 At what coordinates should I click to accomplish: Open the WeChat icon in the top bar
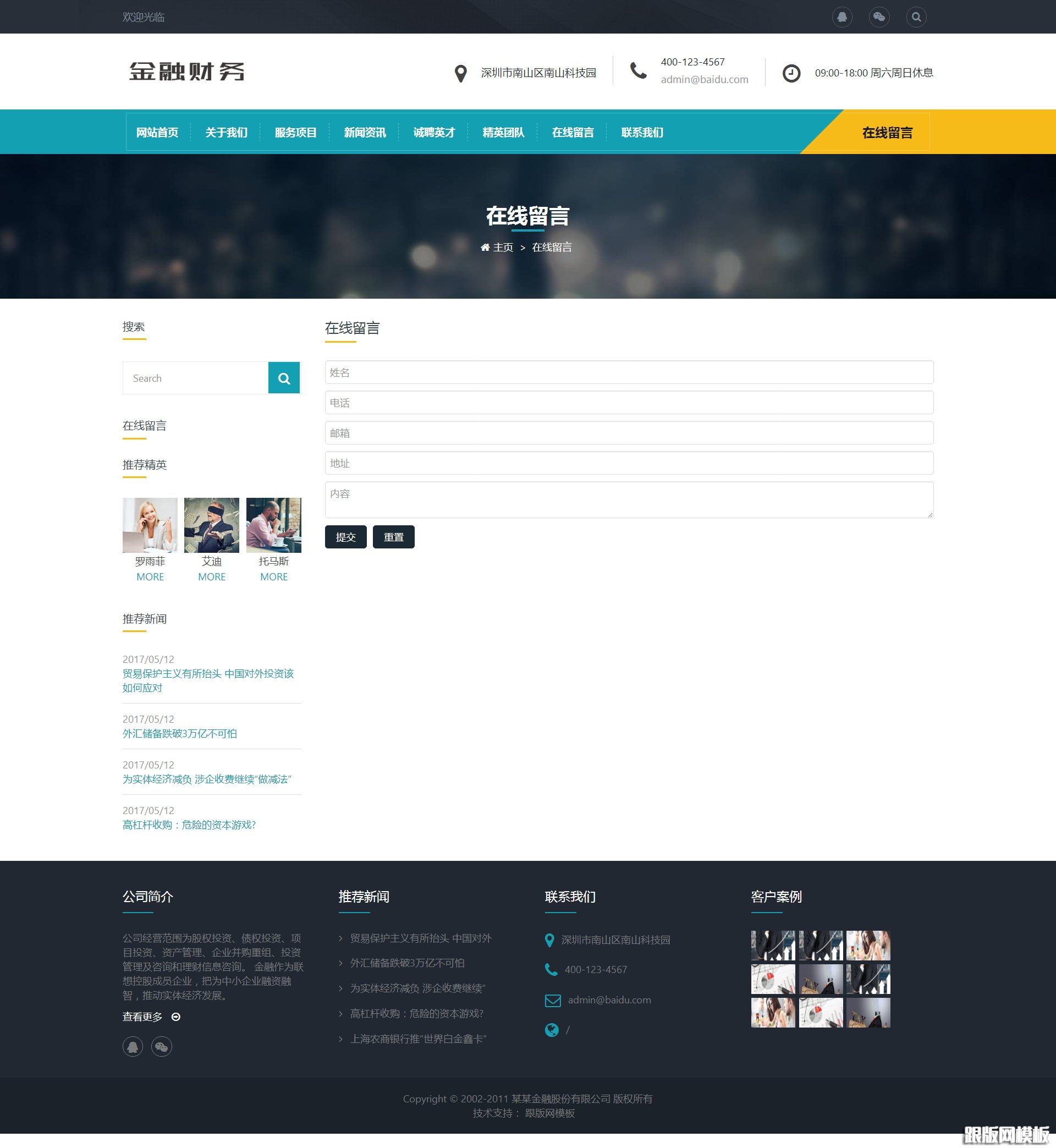pyautogui.click(x=879, y=17)
